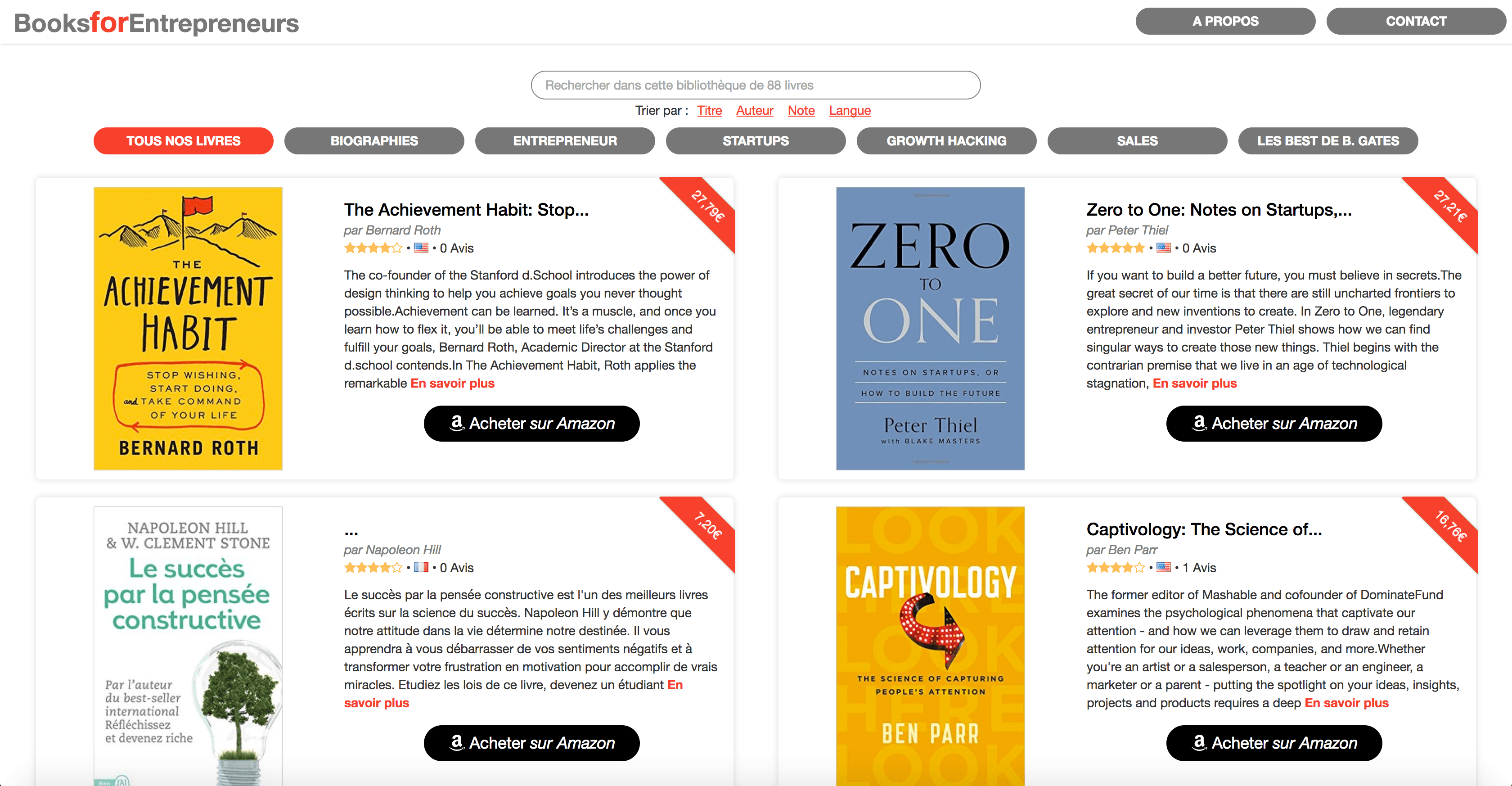1512x786 pixels.
Task: Show the Les Best de B. Gates category
Action: [x=1327, y=141]
